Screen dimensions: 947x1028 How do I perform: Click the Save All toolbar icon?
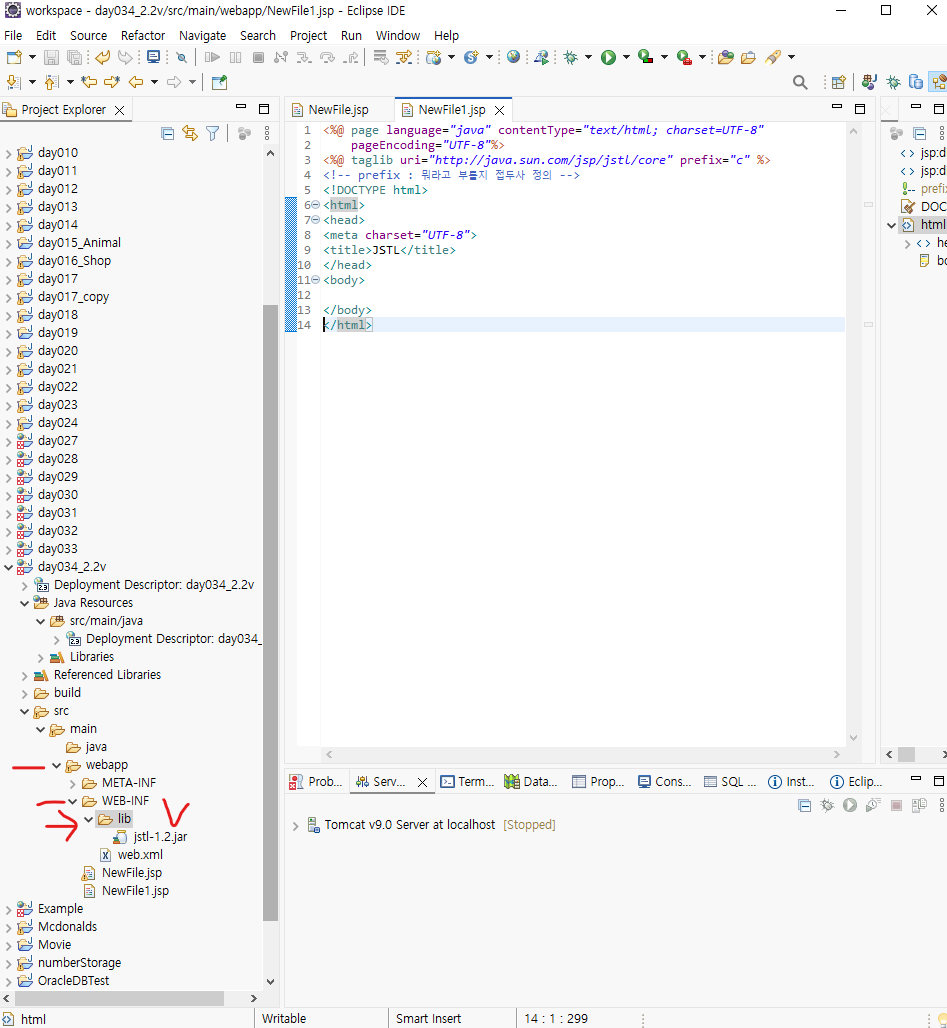point(75,58)
